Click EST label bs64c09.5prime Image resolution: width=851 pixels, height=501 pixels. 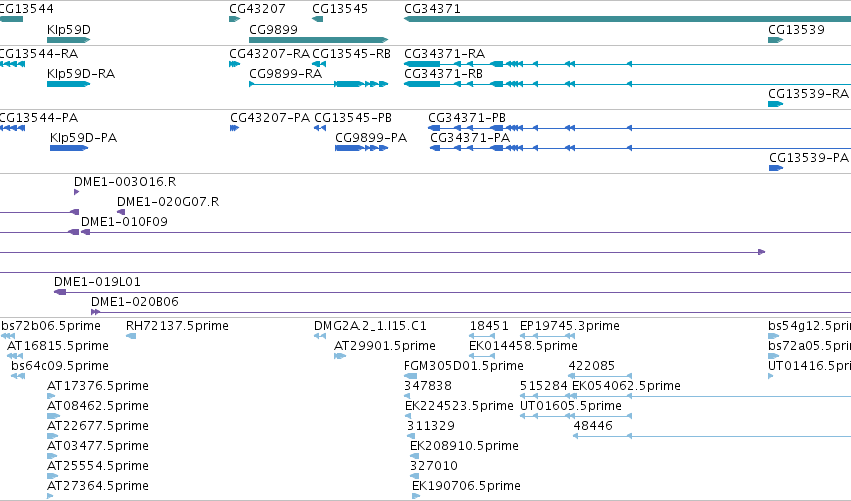[60, 366]
